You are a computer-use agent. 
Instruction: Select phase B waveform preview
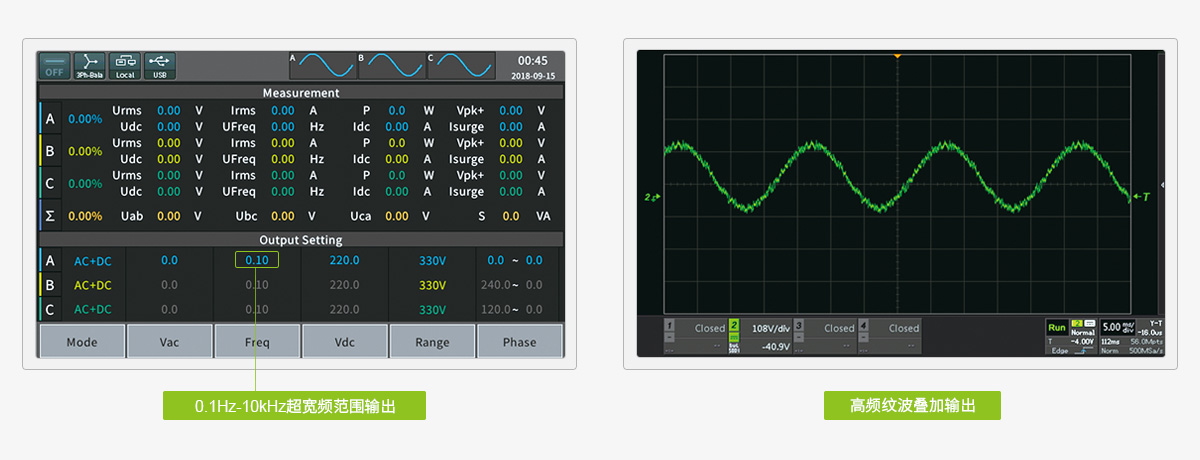click(x=392, y=66)
